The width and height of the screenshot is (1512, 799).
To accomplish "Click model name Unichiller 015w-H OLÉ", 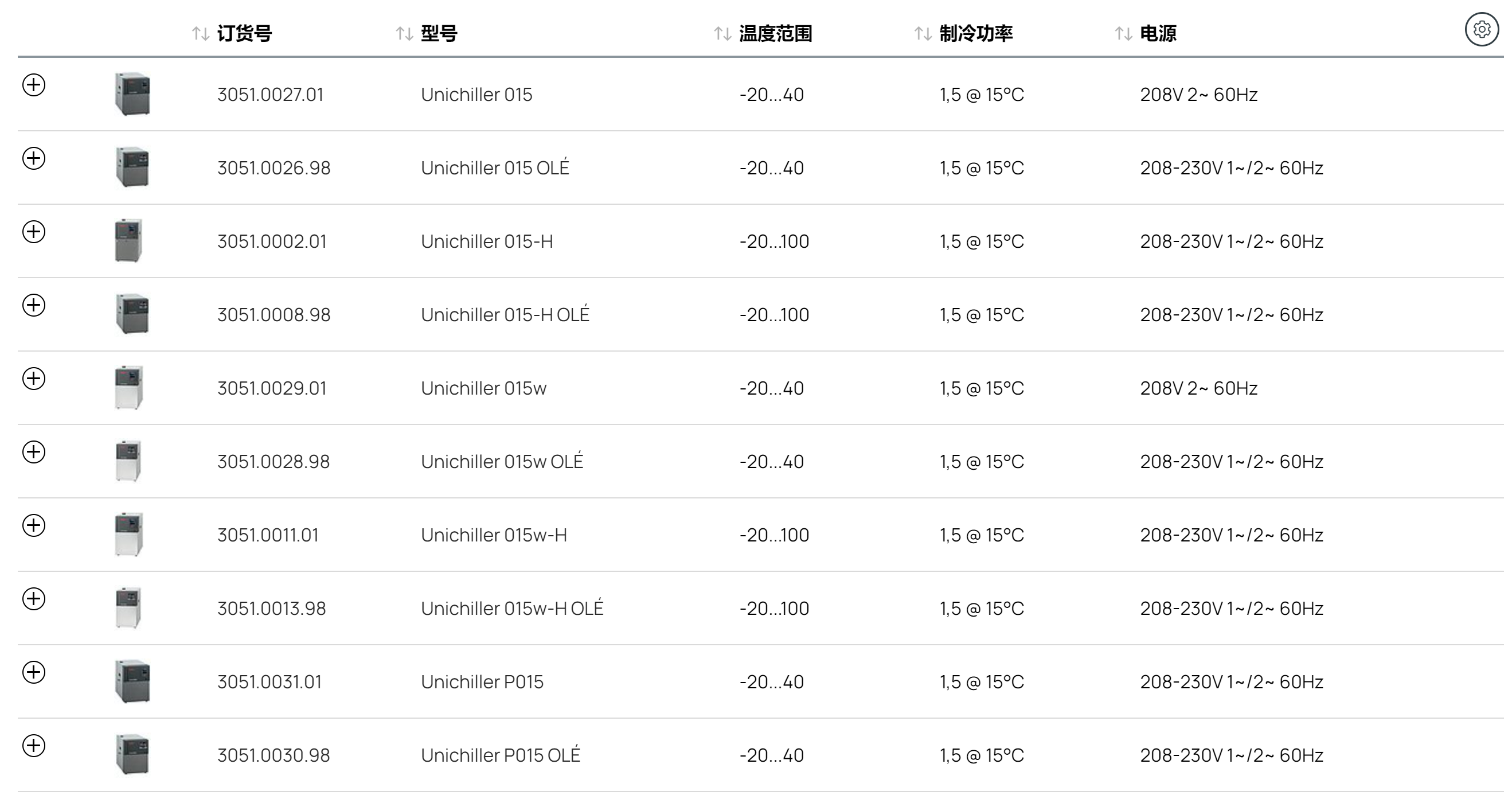I will (512, 607).
